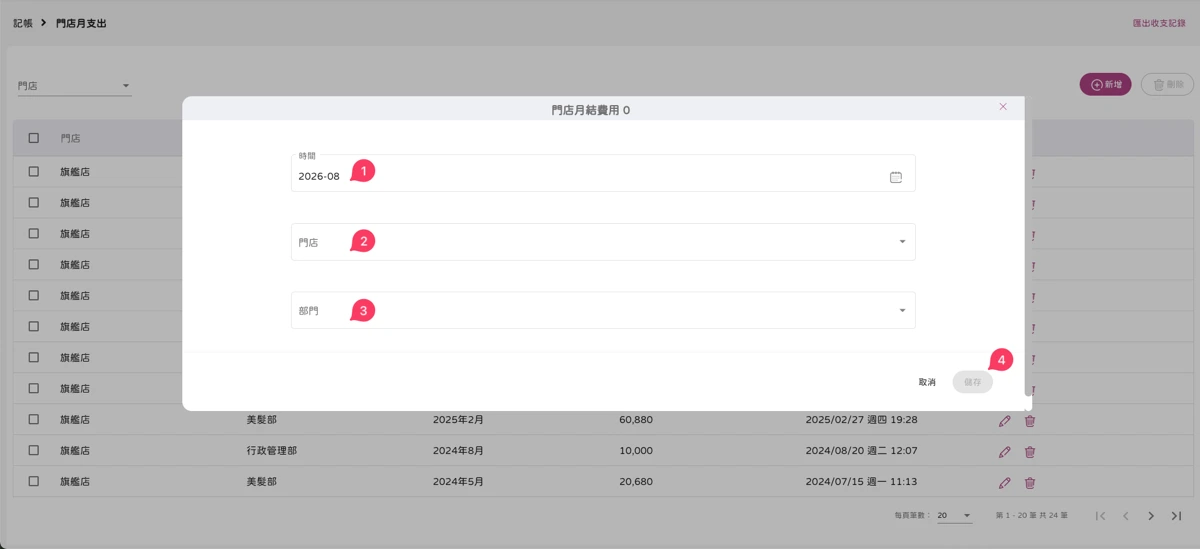Cancel the dialog with 取消

pyautogui.click(x=927, y=382)
